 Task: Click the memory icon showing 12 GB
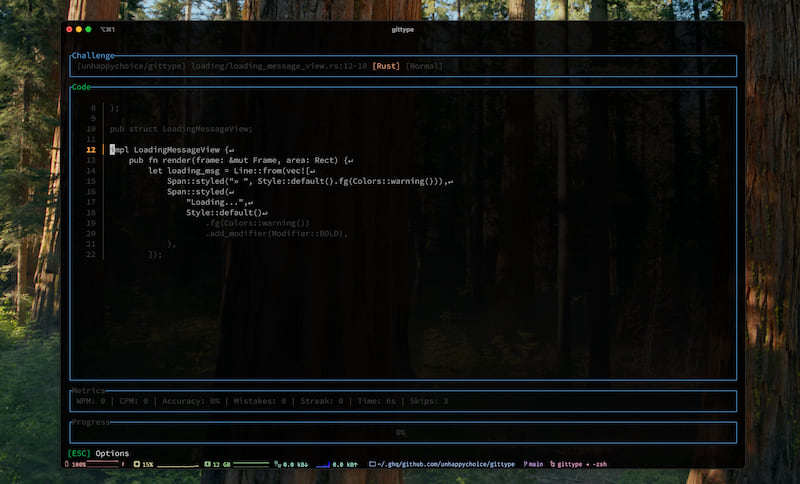coord(206,465)
